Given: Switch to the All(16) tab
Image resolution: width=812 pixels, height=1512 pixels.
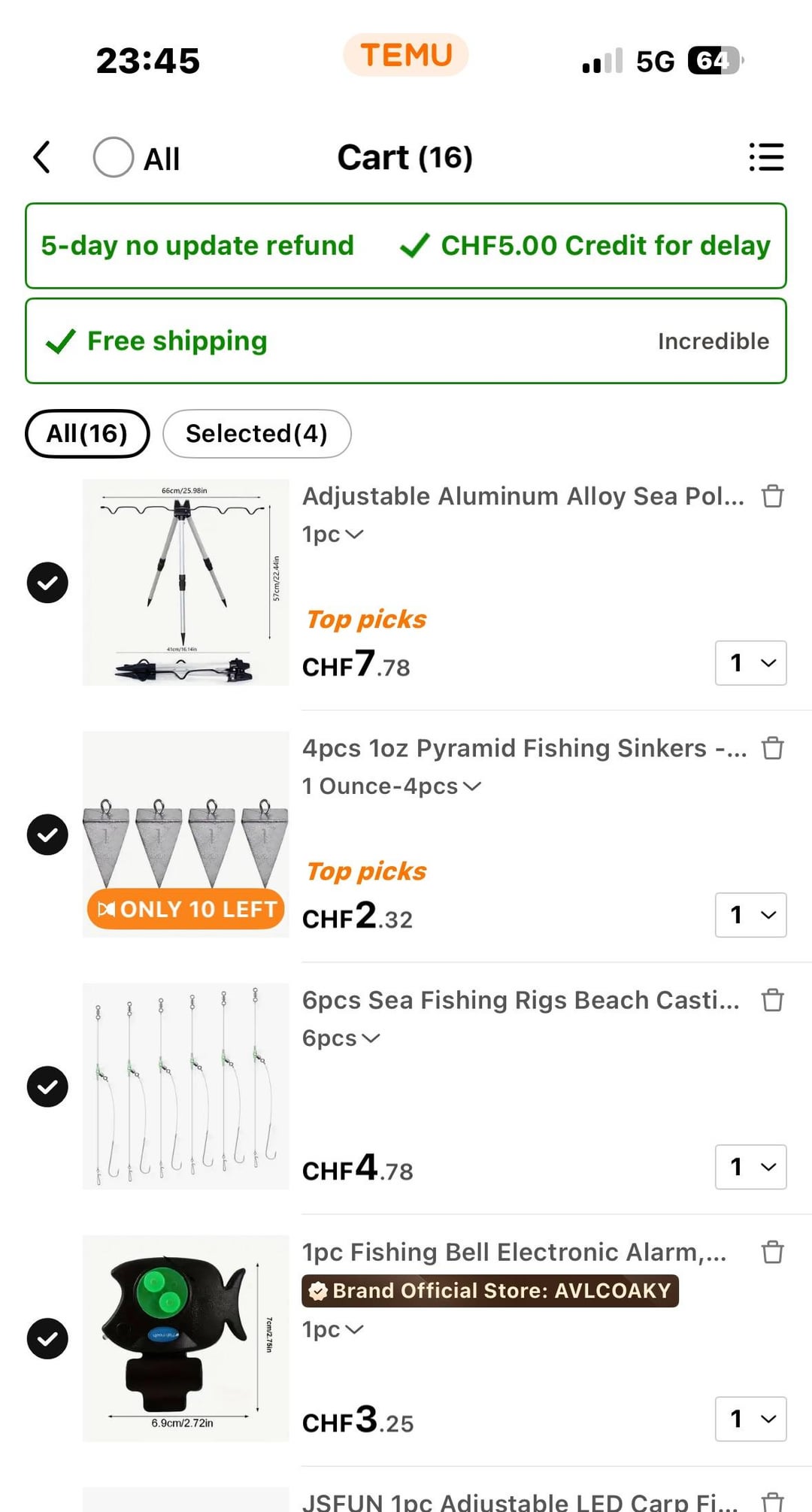Looking at the screenshot, I should [x=87, y=434].
